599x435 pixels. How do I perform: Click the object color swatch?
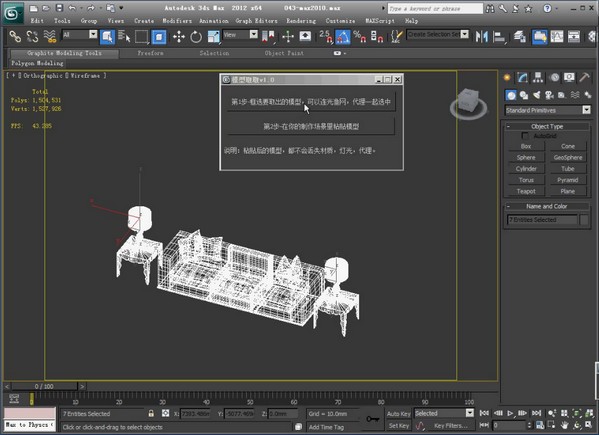coord(584,220)
